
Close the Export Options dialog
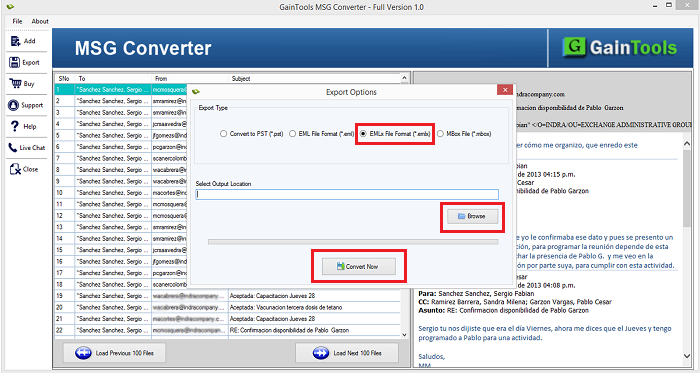504,90
